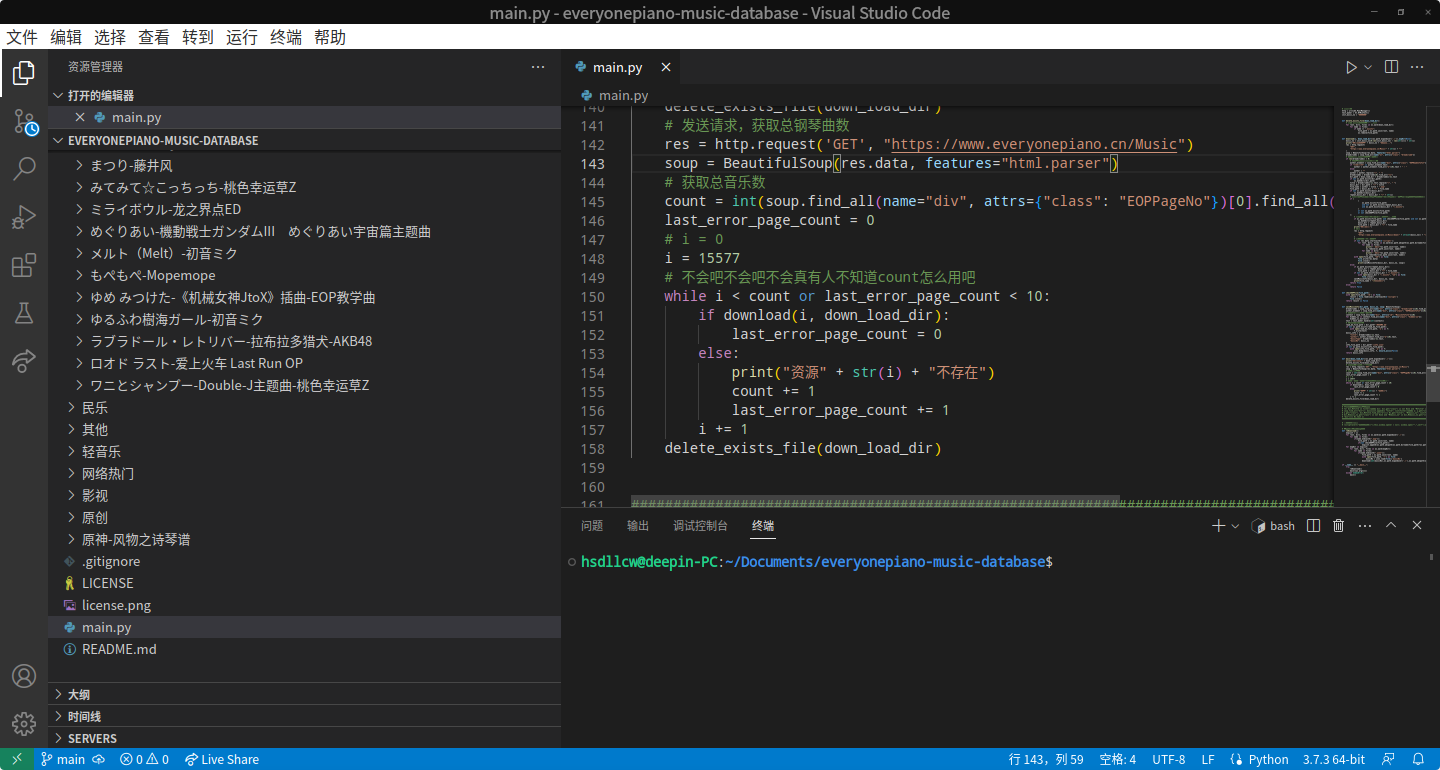Open the 终端 menu
This screenshot has width=1440, height=770.
click(286, 37)
